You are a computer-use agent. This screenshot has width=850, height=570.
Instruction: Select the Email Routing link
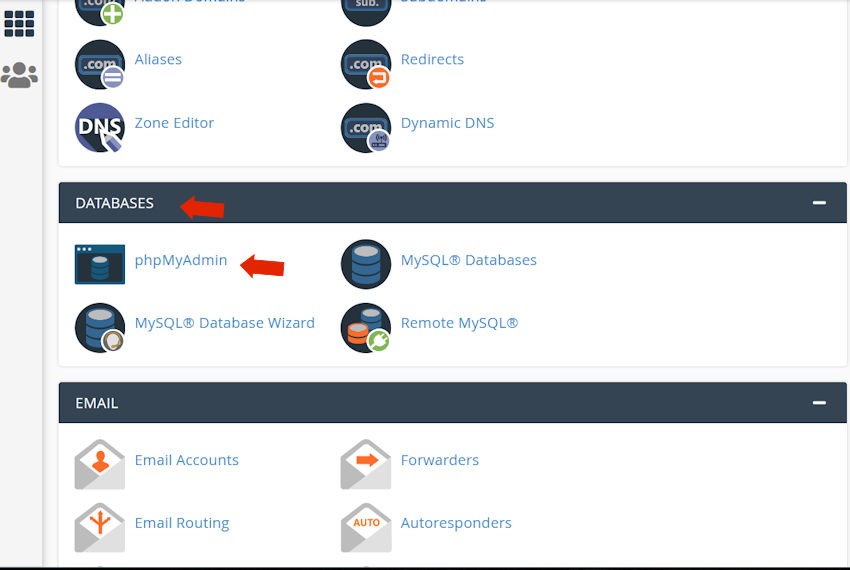[182, 523]
